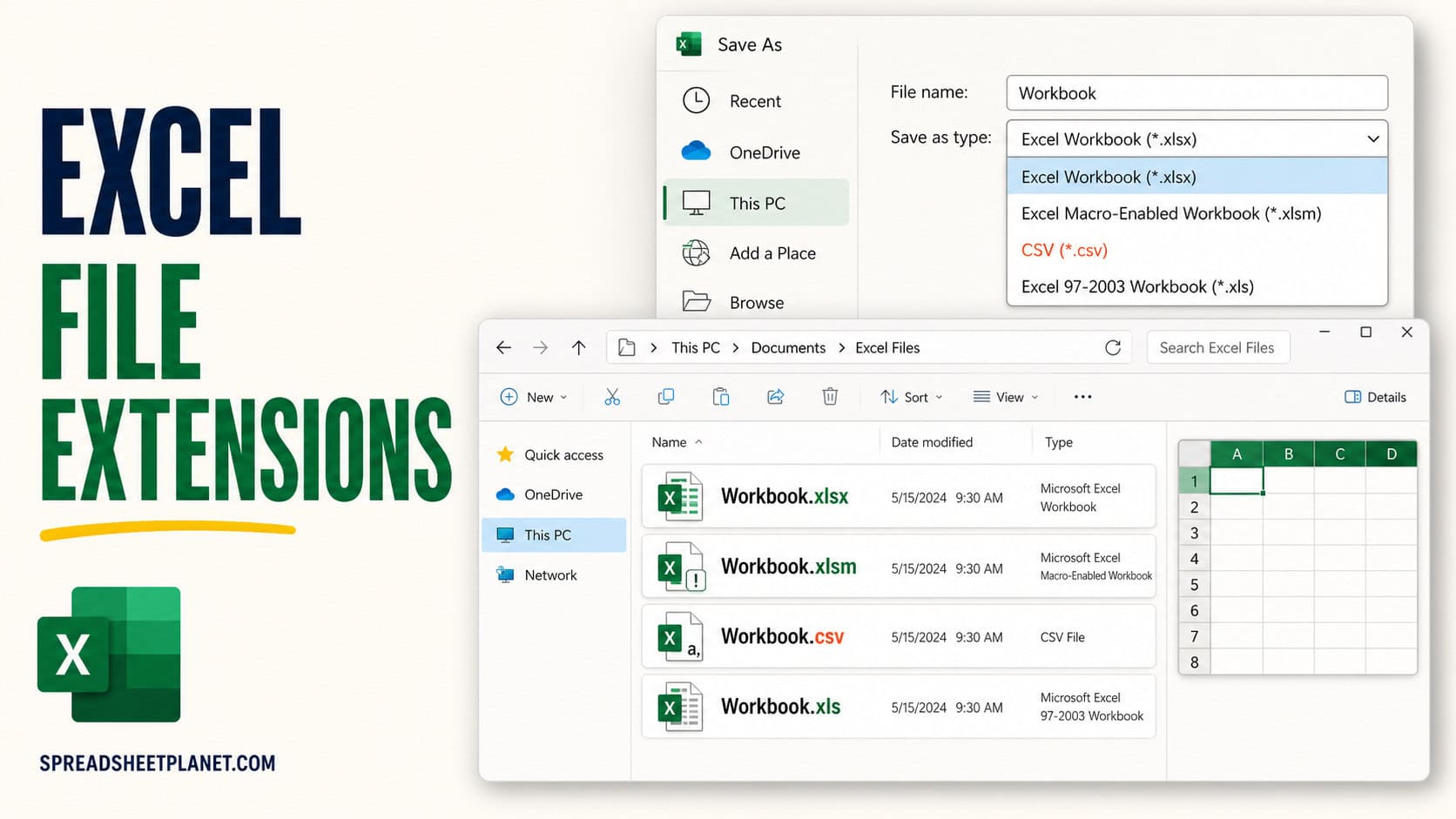
Task: Select the OneDrive cloud icon in Save As
Action: point(696,151)
